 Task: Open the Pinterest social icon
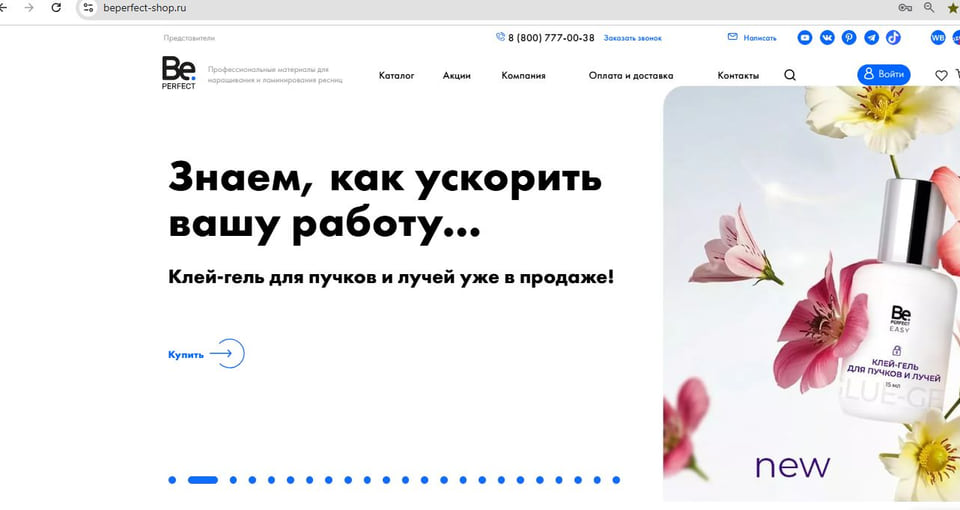(849, 38)
